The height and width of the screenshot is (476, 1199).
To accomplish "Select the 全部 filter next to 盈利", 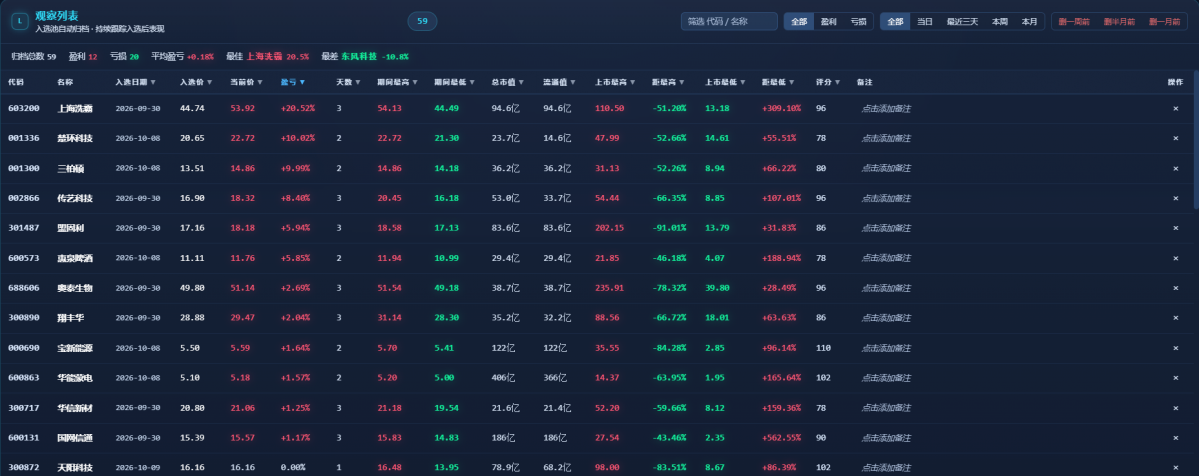I will (799, 21).
